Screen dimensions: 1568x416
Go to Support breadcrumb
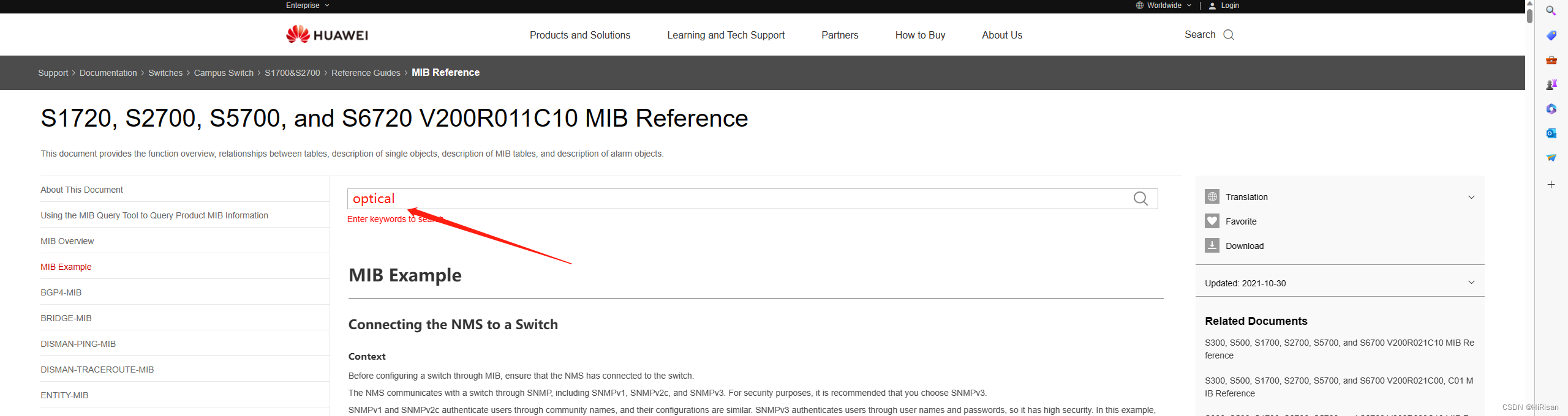pyautogui.click(x=53, y=73)
